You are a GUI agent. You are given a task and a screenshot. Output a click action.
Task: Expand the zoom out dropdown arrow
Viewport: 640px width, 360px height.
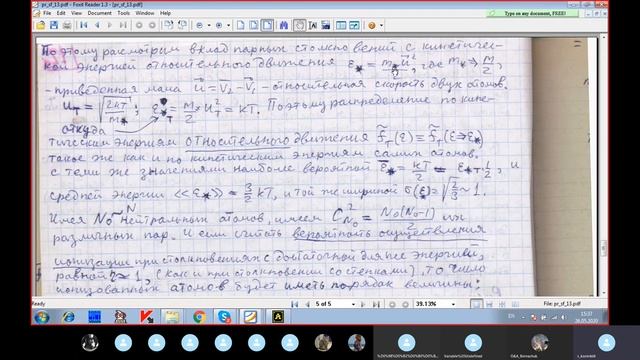point(209,25)
